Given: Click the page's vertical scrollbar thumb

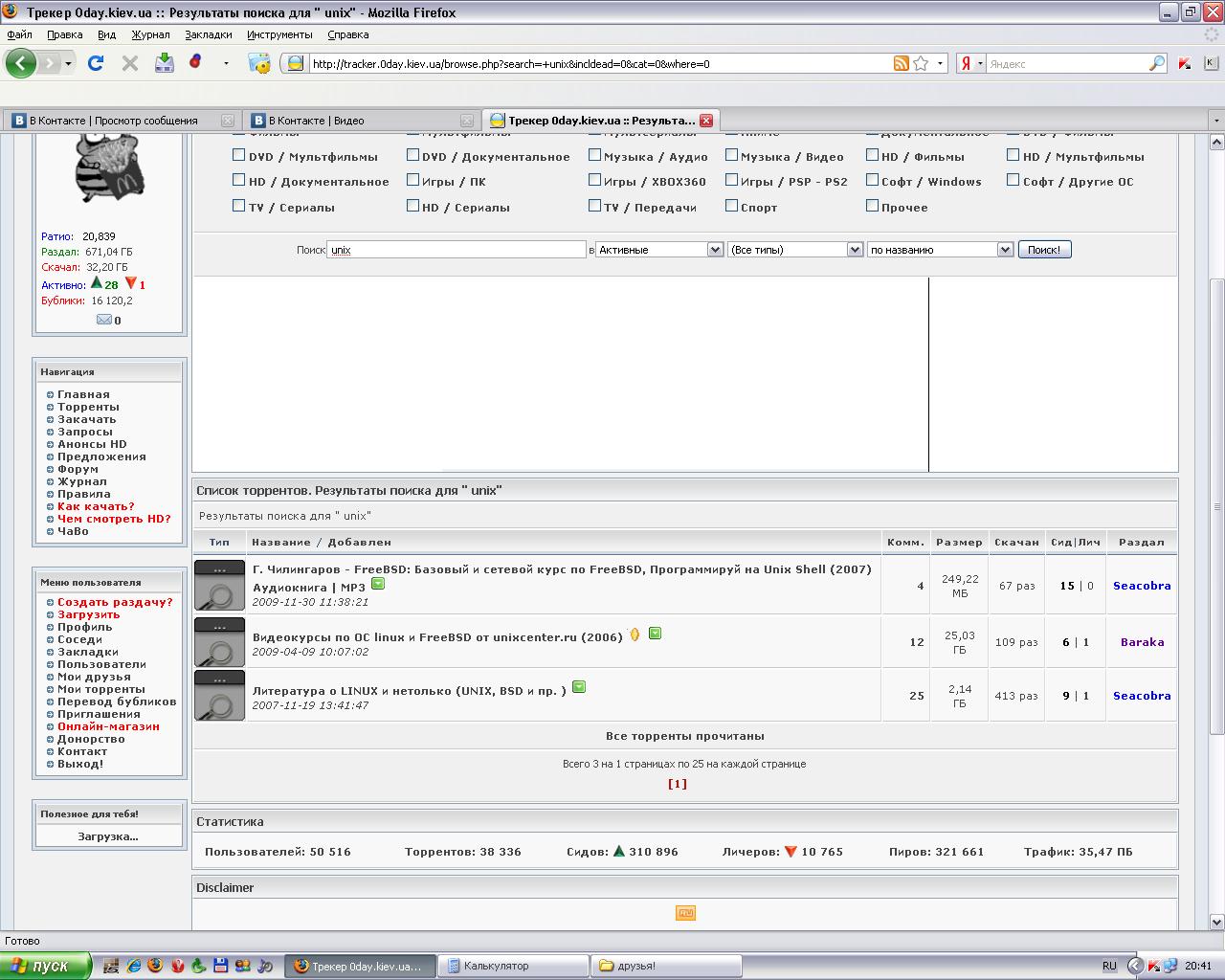Looking at the screenshot, I should (x=1216, y=507).
